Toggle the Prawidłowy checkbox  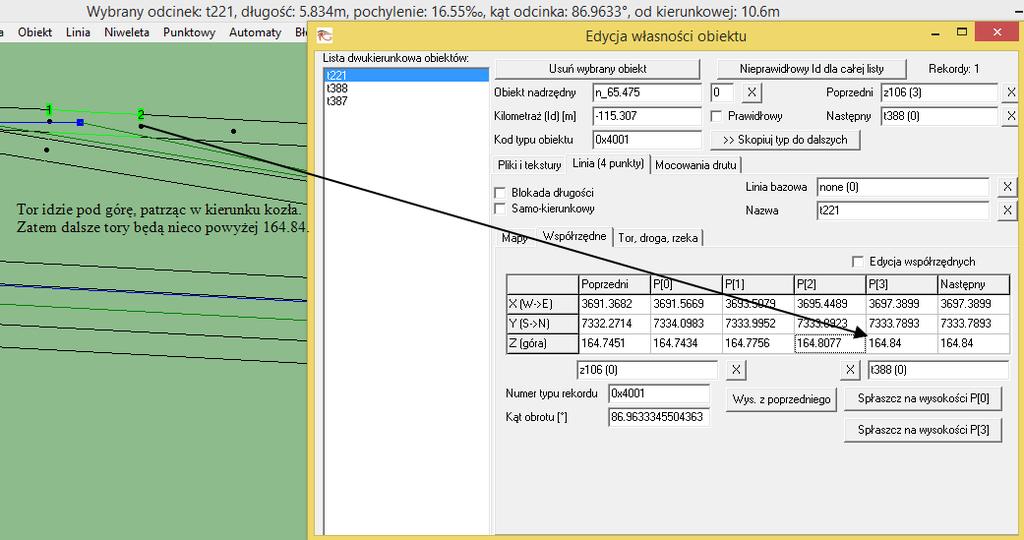coord(716,116)
